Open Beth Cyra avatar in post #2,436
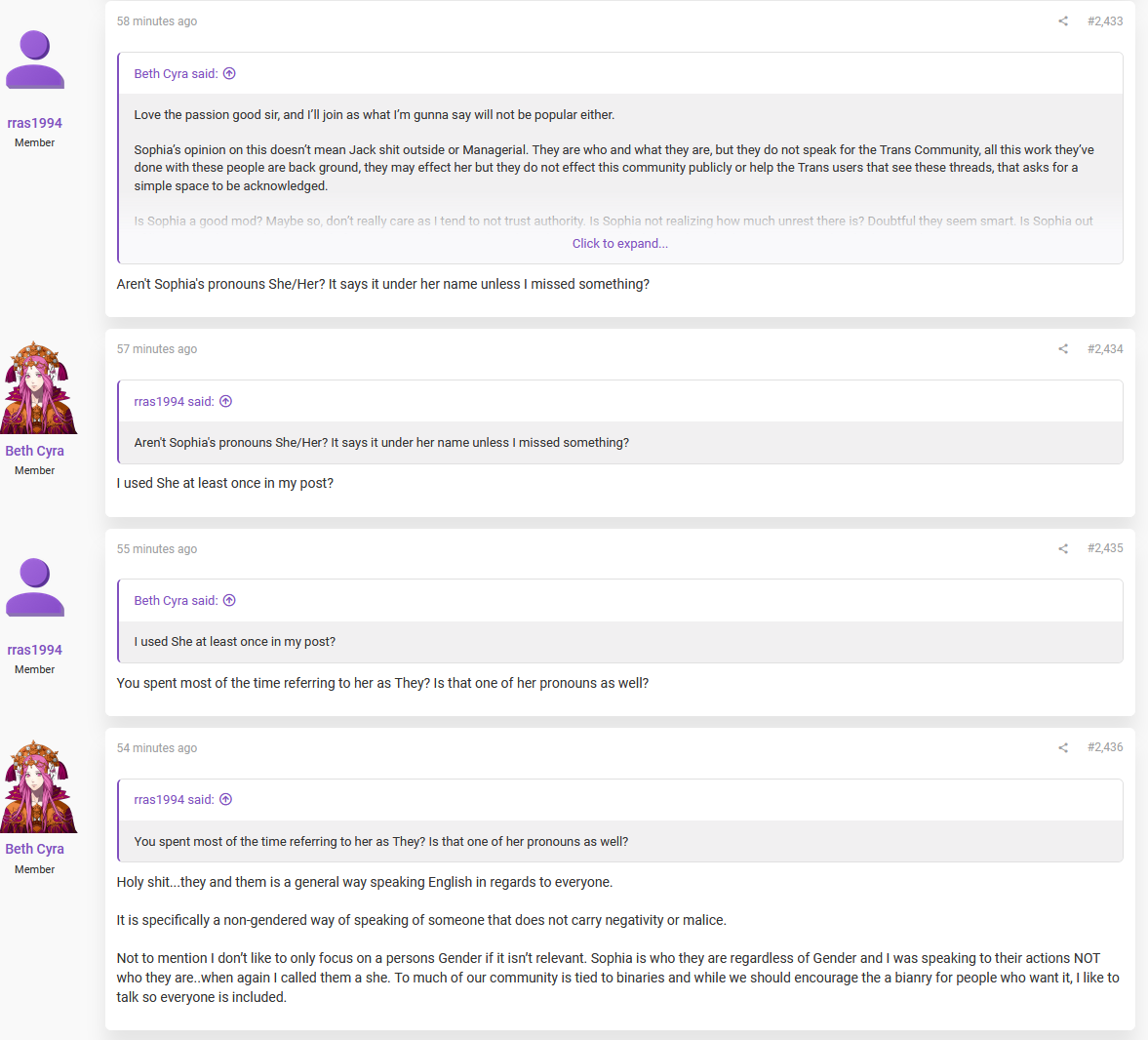1148x1040 pixels. tap(38, 786)
